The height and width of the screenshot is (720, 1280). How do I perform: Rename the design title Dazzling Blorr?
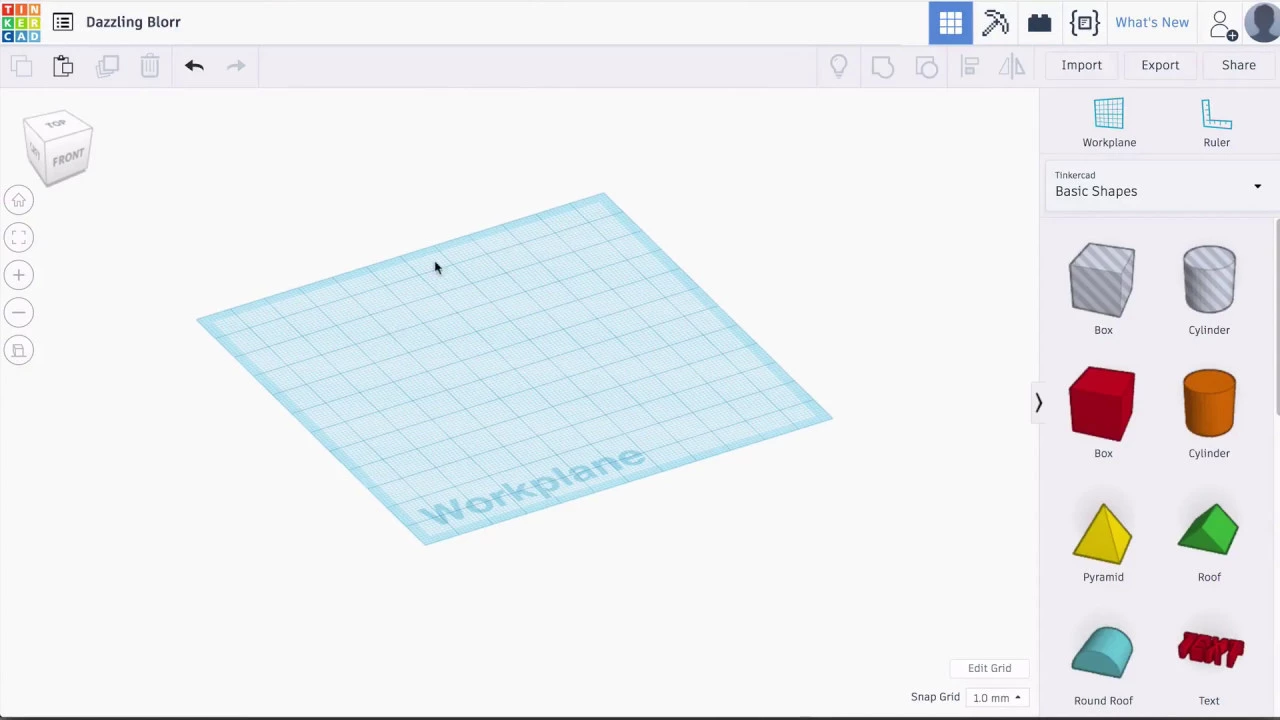click(x=133, y=22)
